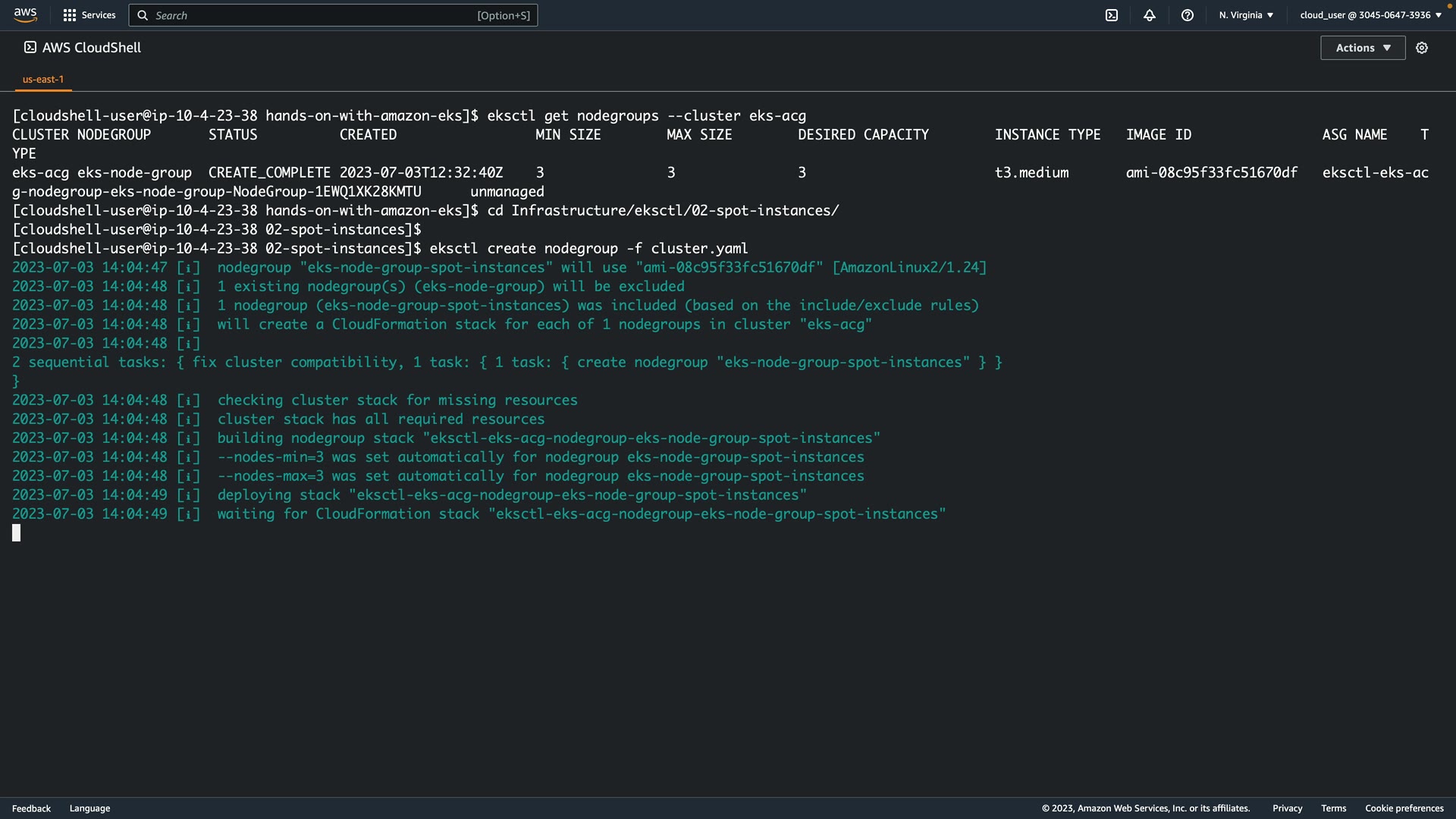Screen dimensions: 1456x819
Task: Click the CloudShell terminal icon beside title
Action: [x=30, y=47]
